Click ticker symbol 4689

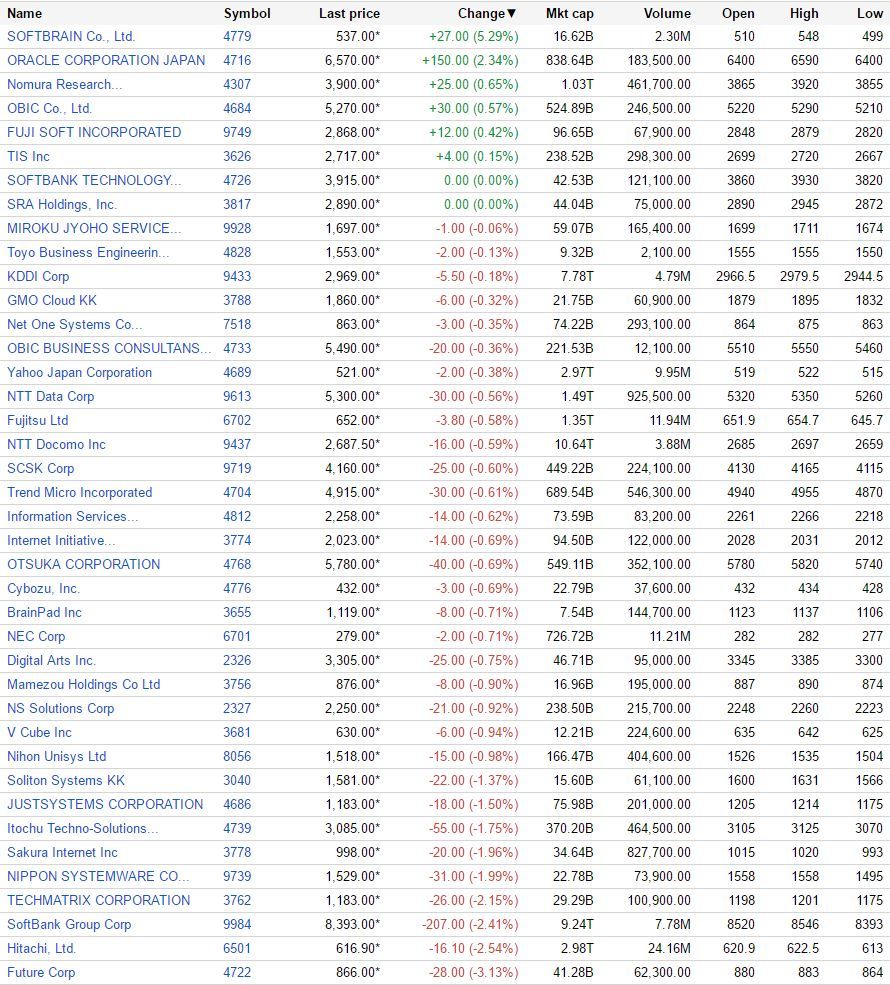point(237,373)
